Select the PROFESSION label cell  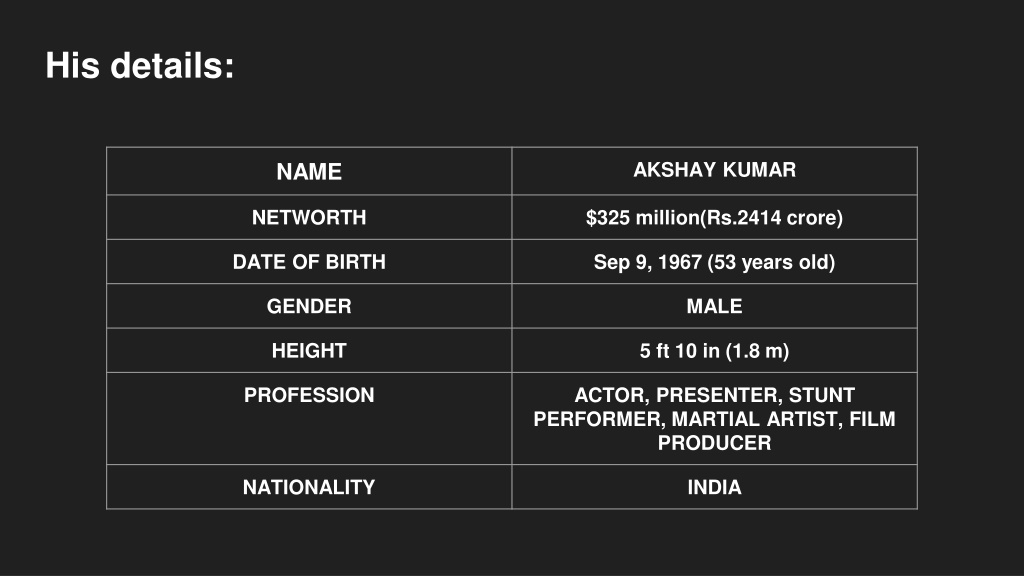pyautogui.click(x=309, y=419)
